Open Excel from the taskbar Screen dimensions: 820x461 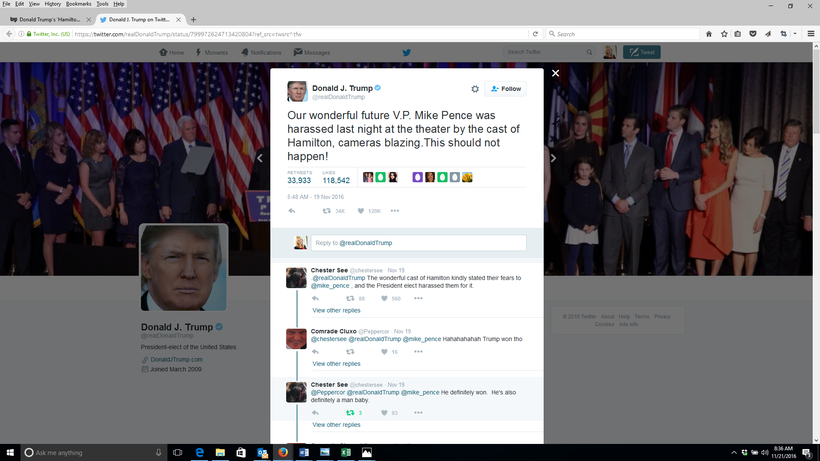pyautogui.click(x=346, y=453)
